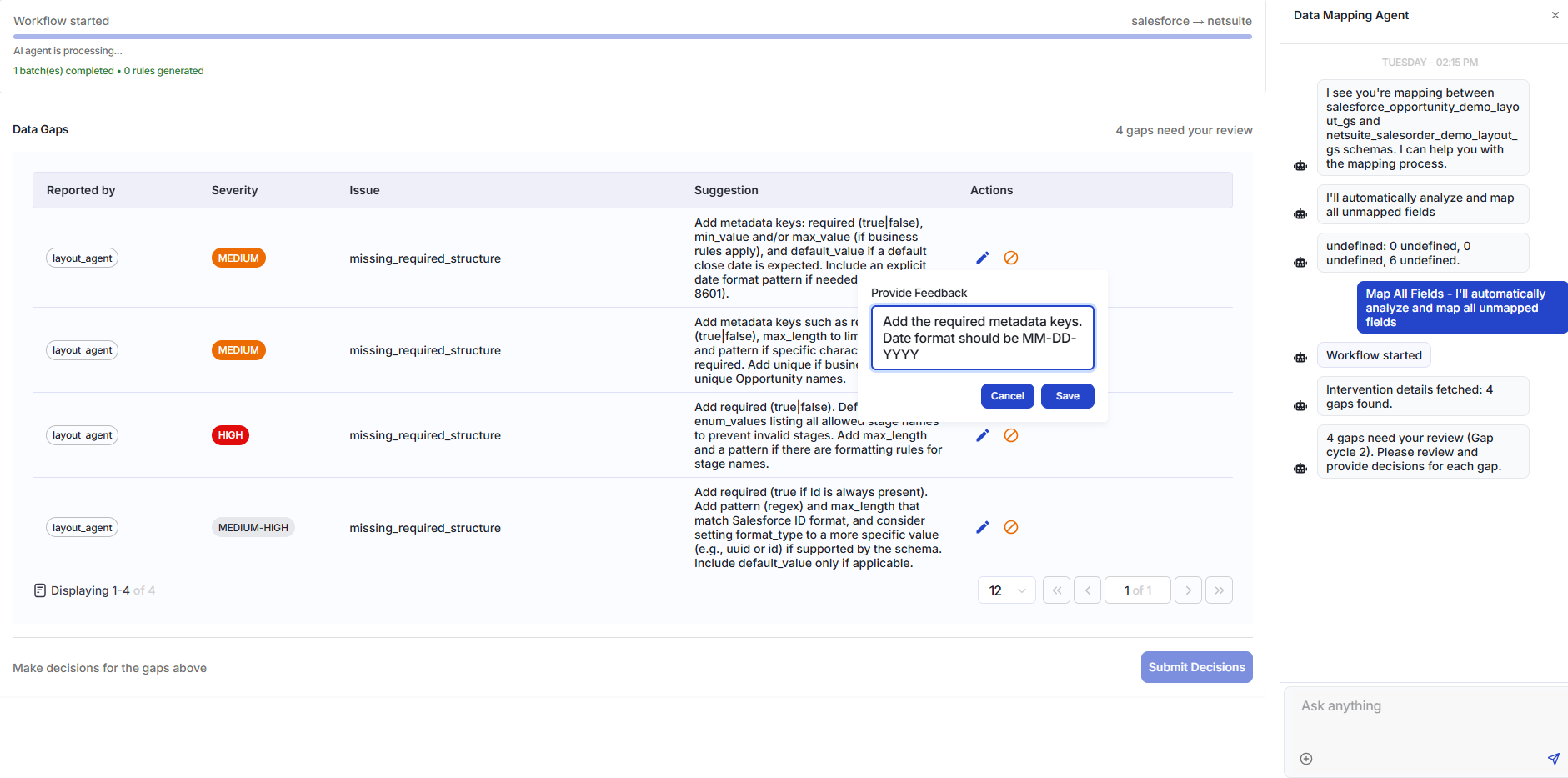The width and height of the screenshot is (1568, 778).
Task: Click the Suggestion column header
Action: 726,190
